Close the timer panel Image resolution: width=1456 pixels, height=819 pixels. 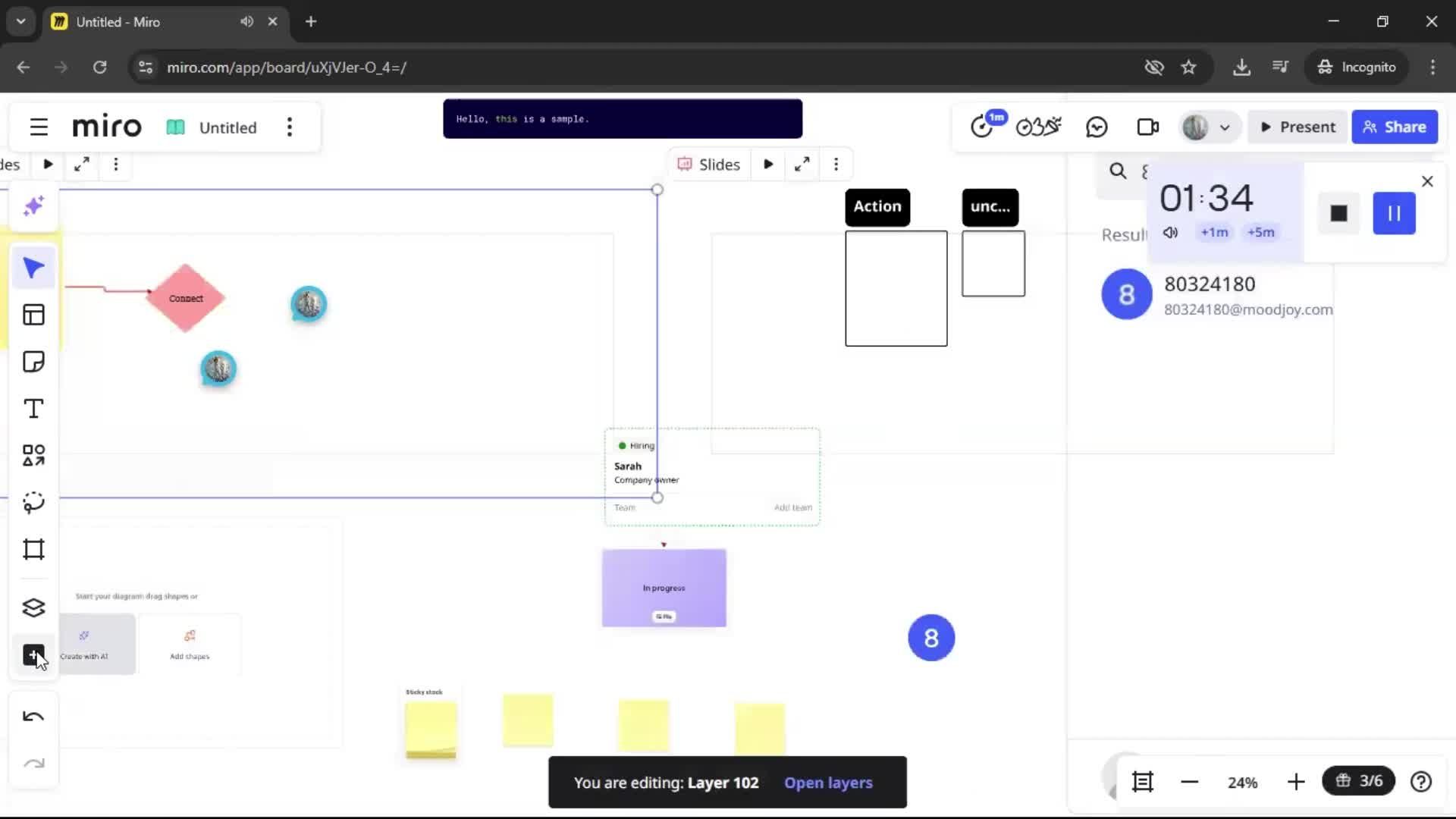(x=1427, y=181)
